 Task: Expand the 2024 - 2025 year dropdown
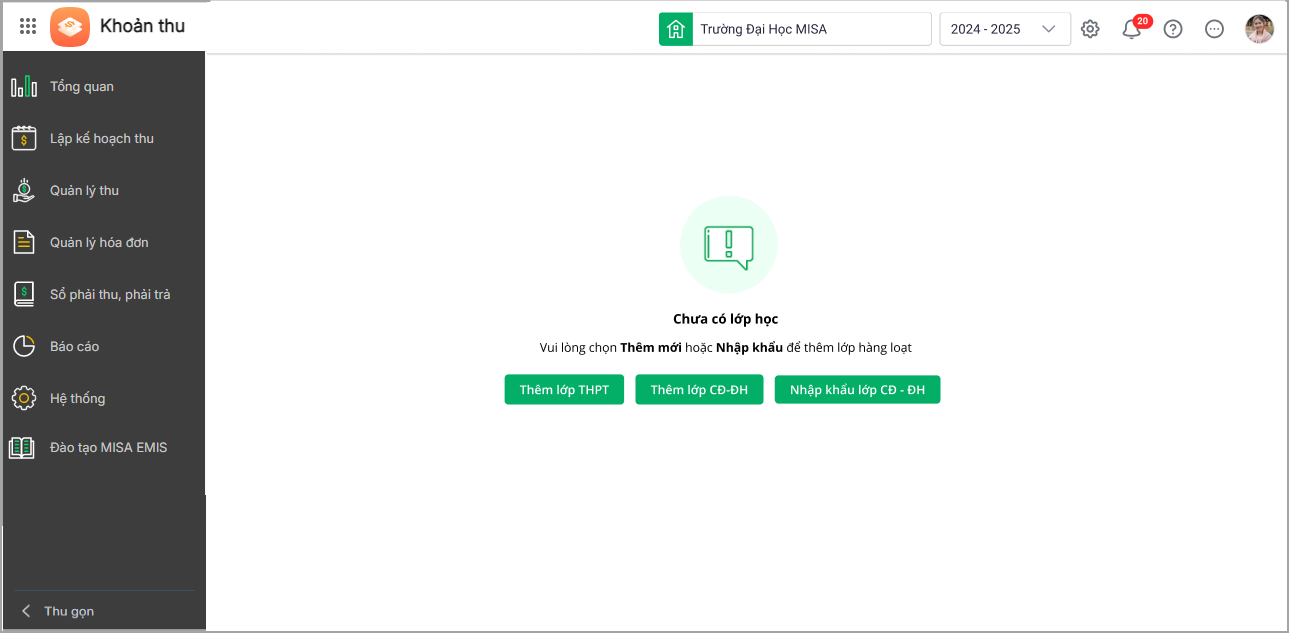(1005, 29)
